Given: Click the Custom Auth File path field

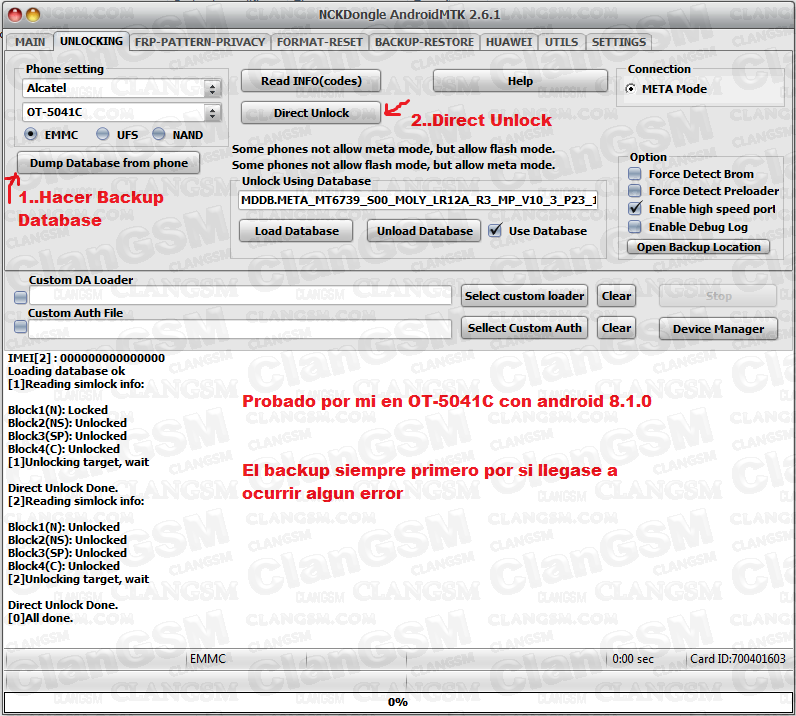Looking at the screenshot, I should click(x=240, y=329).
